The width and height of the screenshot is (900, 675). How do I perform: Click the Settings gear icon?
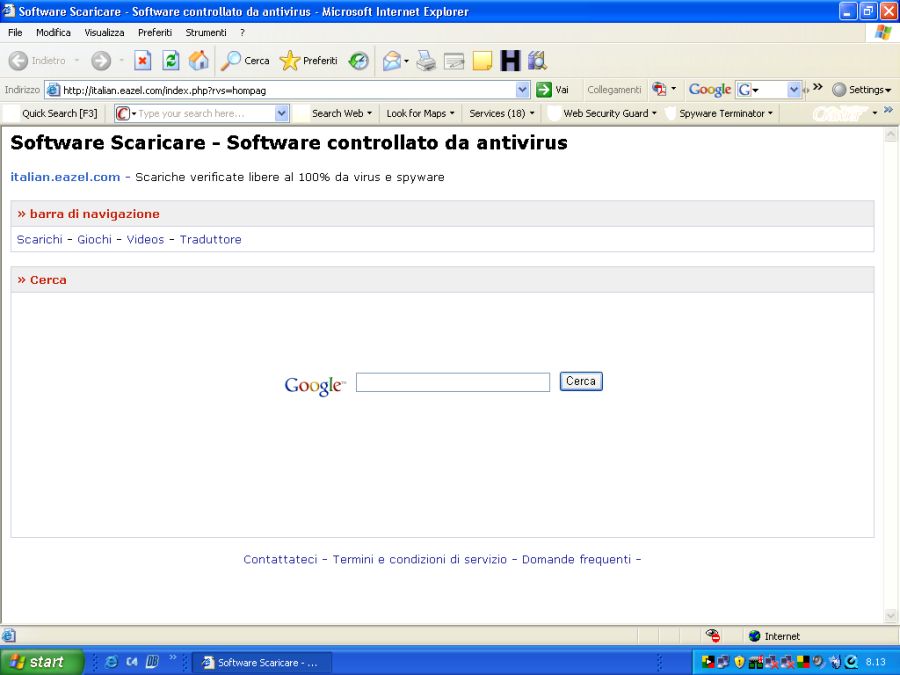(839, 90)
